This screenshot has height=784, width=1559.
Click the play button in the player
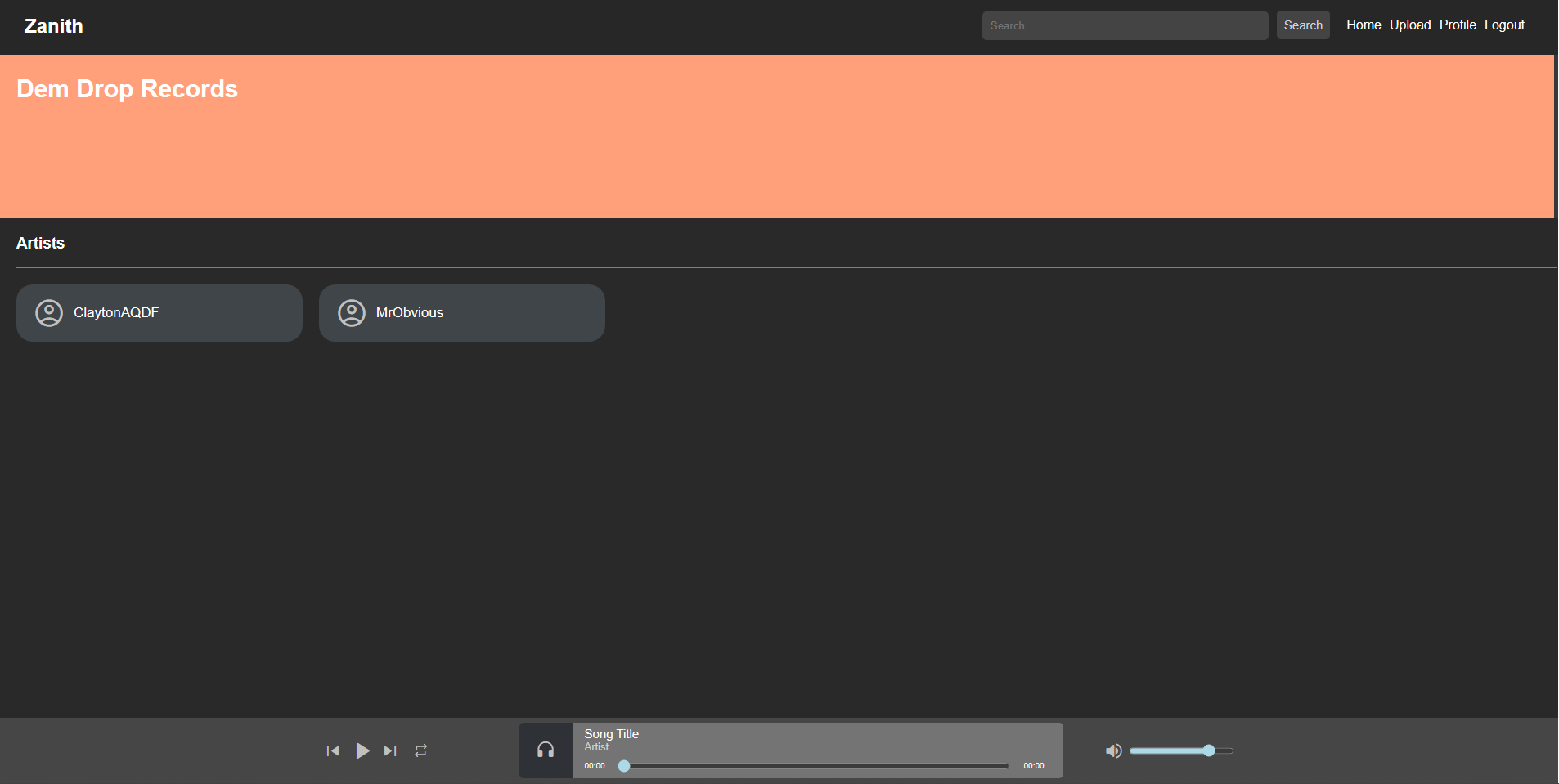(362, 750)
